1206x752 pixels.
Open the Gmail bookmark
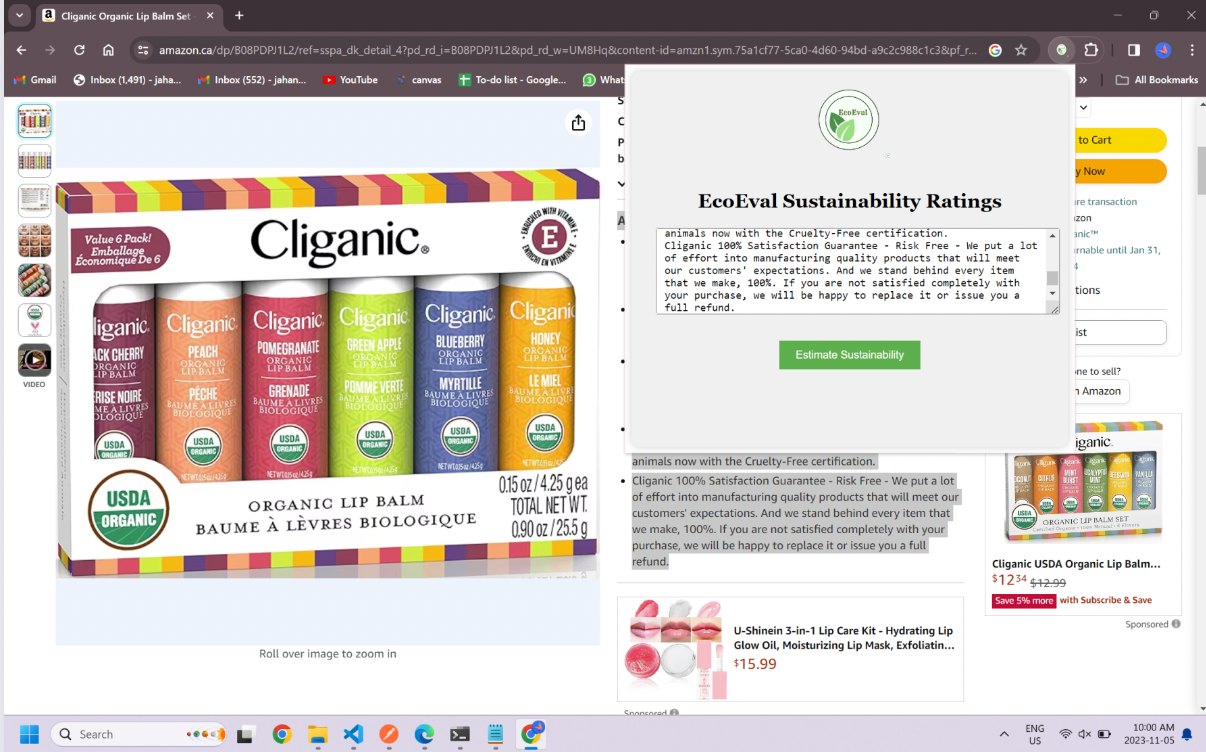click(35, 80)
